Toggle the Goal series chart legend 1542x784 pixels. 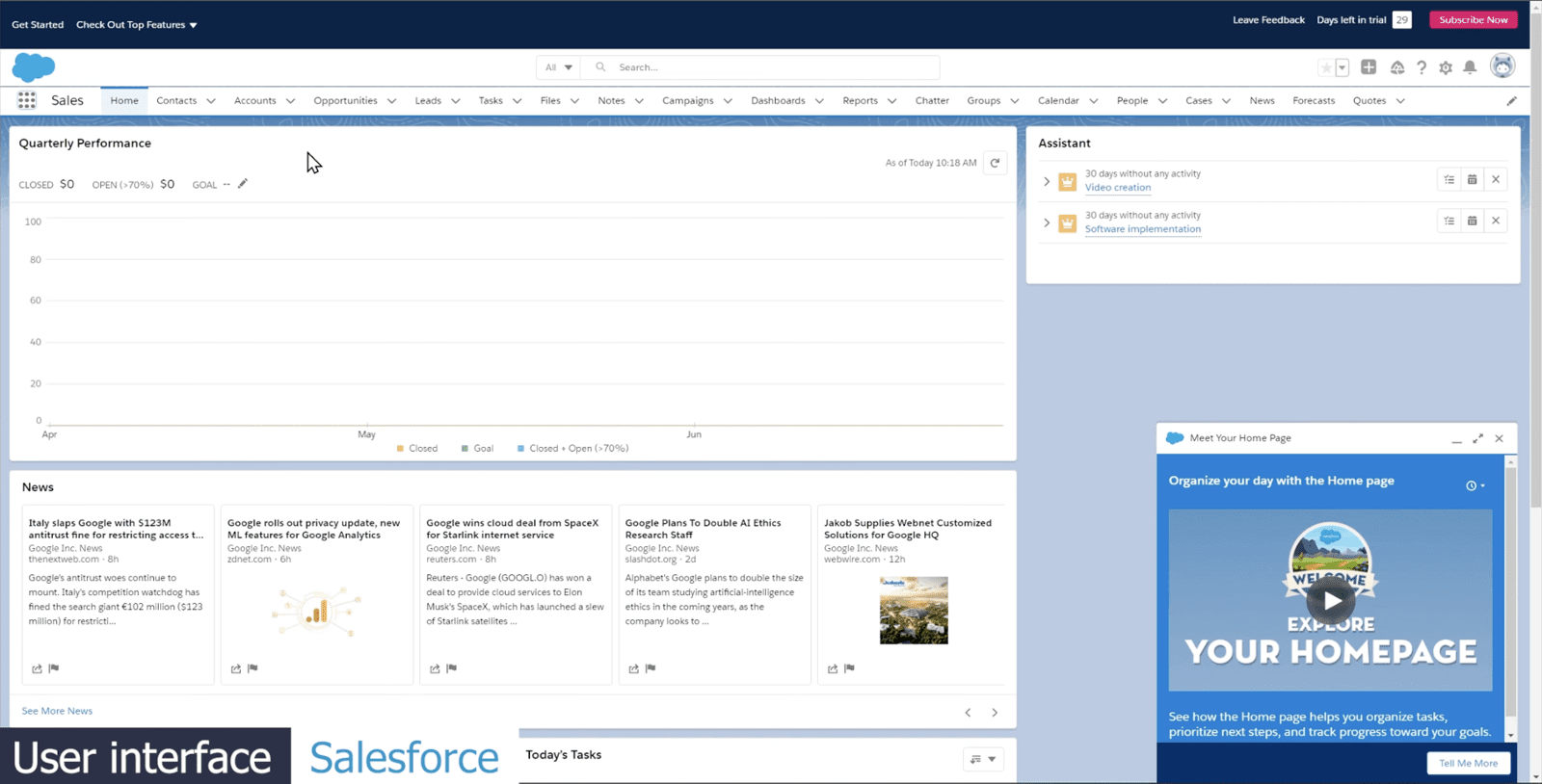[x=477, y=449]
